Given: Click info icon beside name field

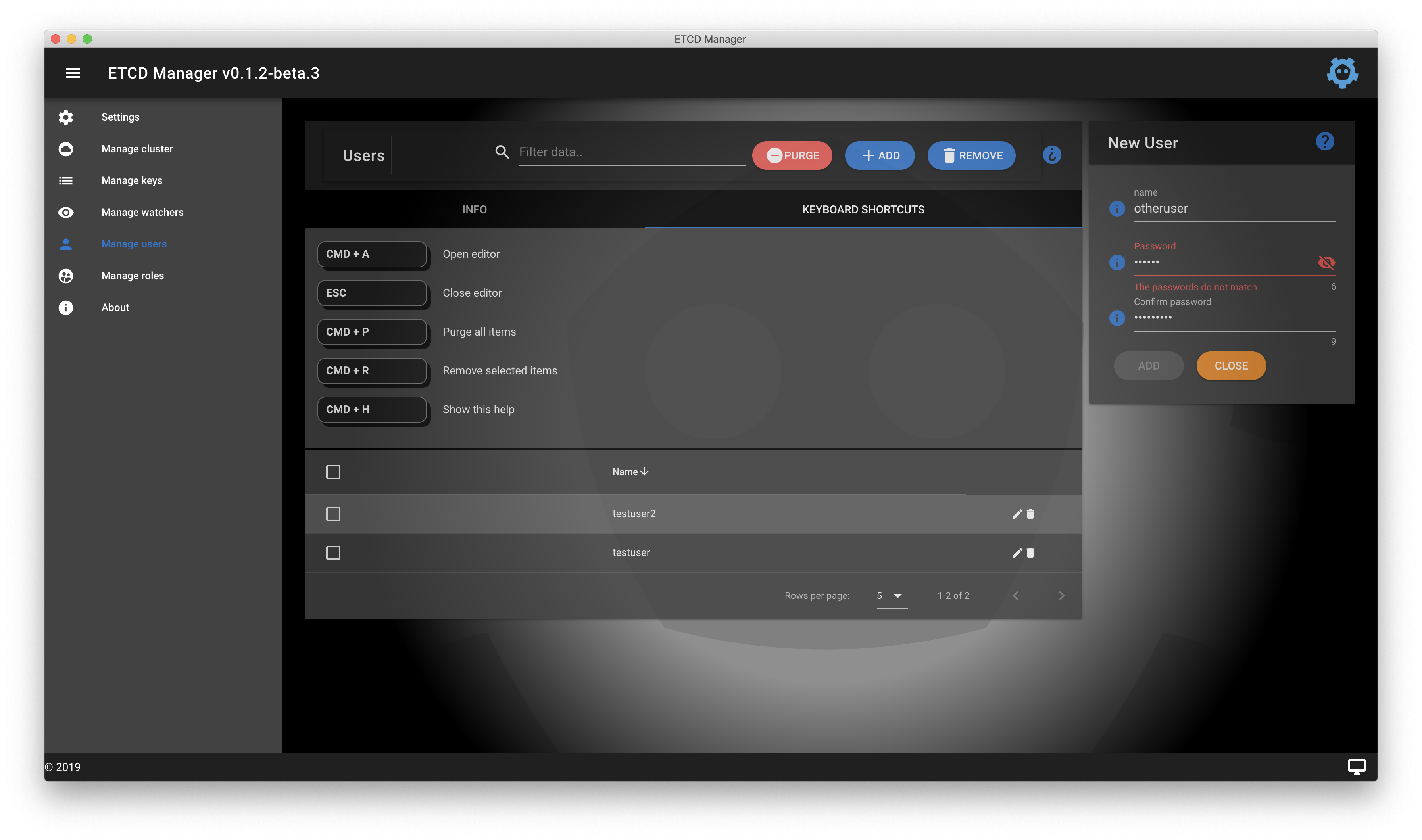Looking at the screenshot, I should (x=1116, y=209).
